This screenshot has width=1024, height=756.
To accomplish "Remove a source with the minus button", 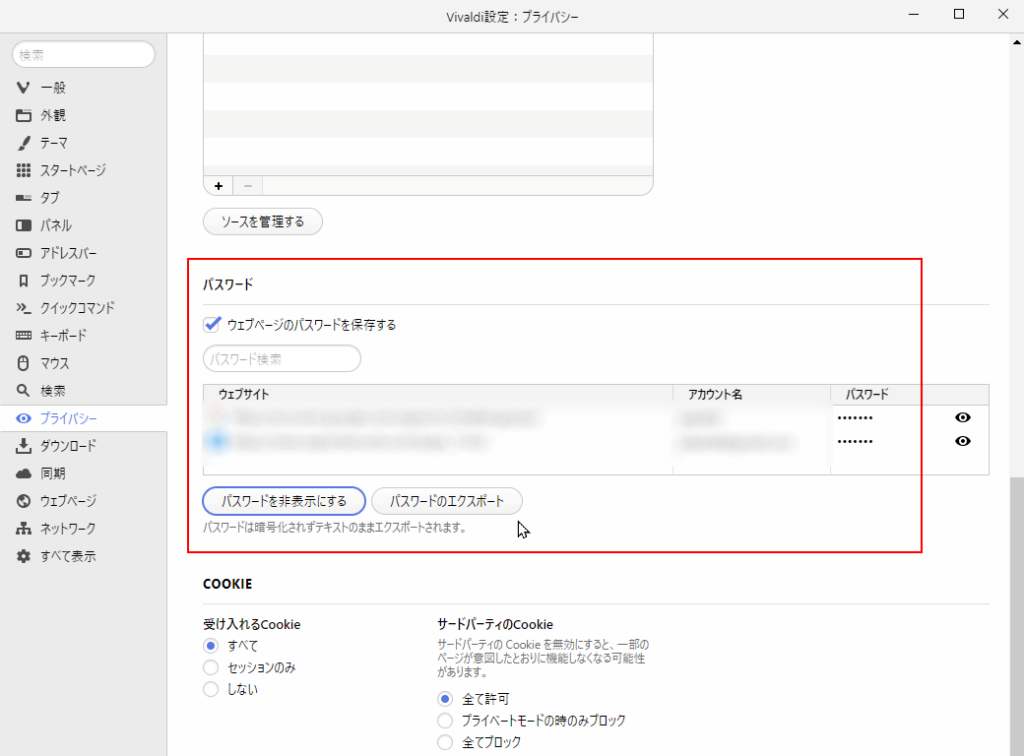I will (x=248, y=186).
